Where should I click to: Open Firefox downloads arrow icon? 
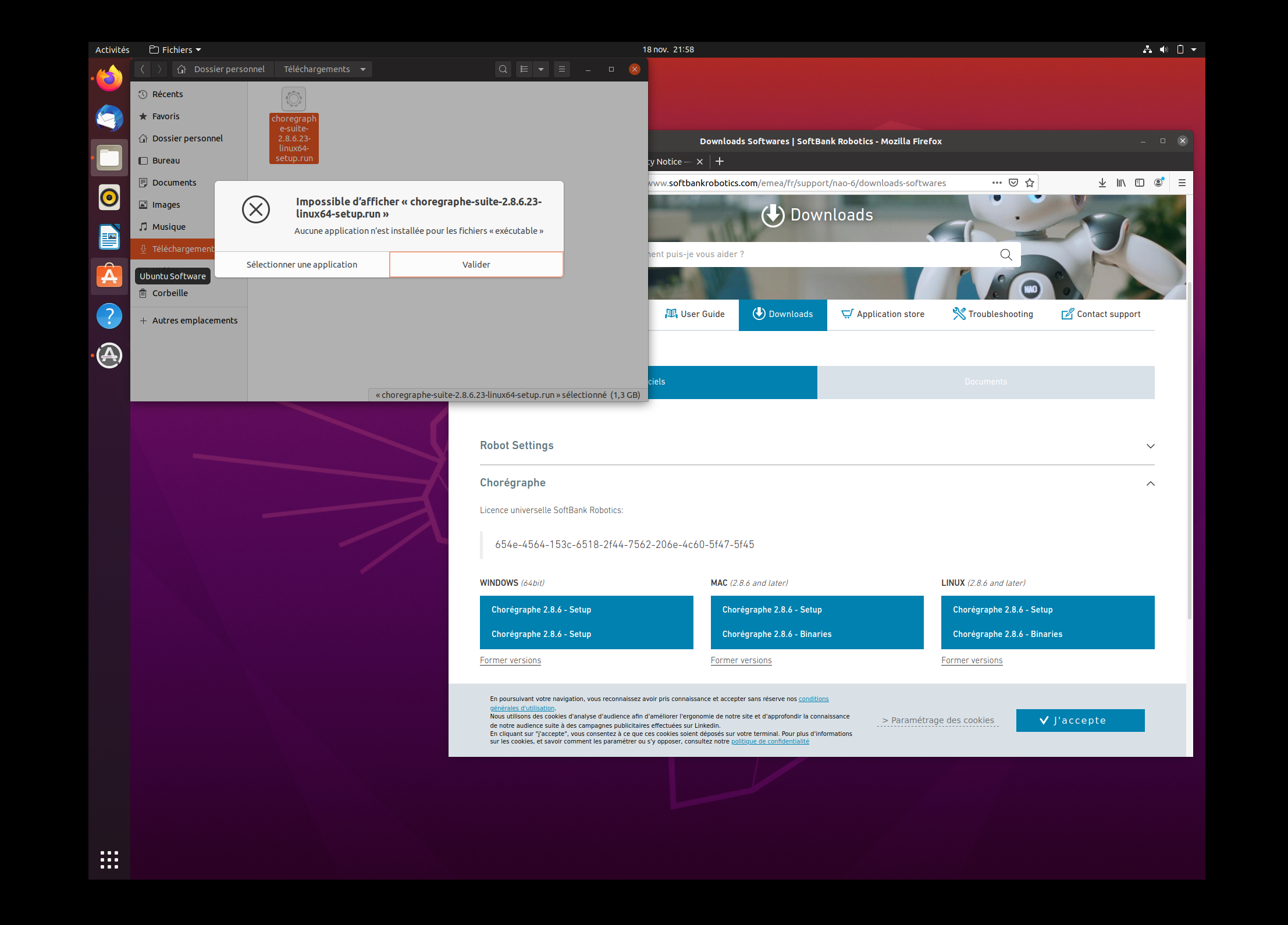coord(1102,183)
